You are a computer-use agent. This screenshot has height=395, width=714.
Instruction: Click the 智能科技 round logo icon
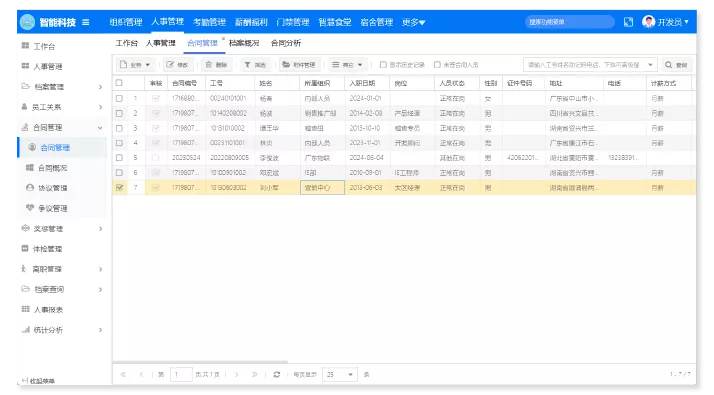coord(27,22)
